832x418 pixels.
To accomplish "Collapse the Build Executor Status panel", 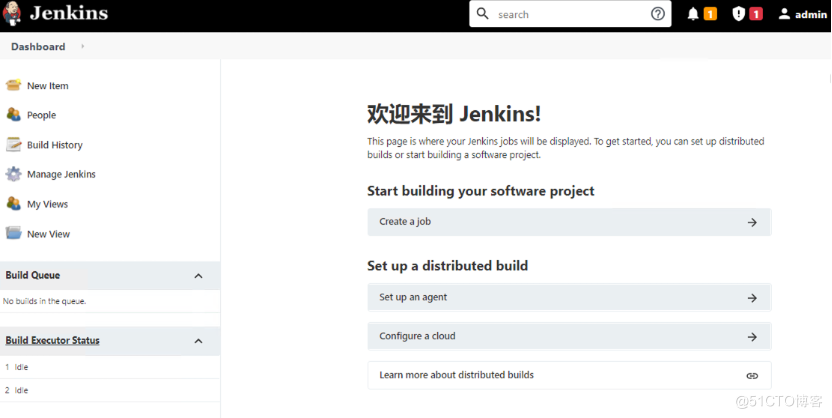I will pos(198,341).
